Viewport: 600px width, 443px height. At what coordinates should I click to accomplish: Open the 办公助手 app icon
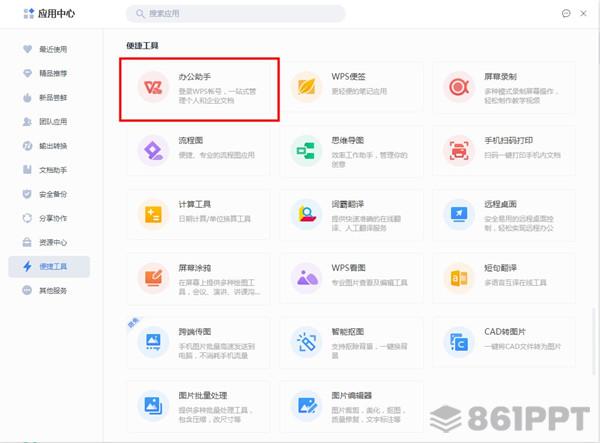click(x=153, y=87)
